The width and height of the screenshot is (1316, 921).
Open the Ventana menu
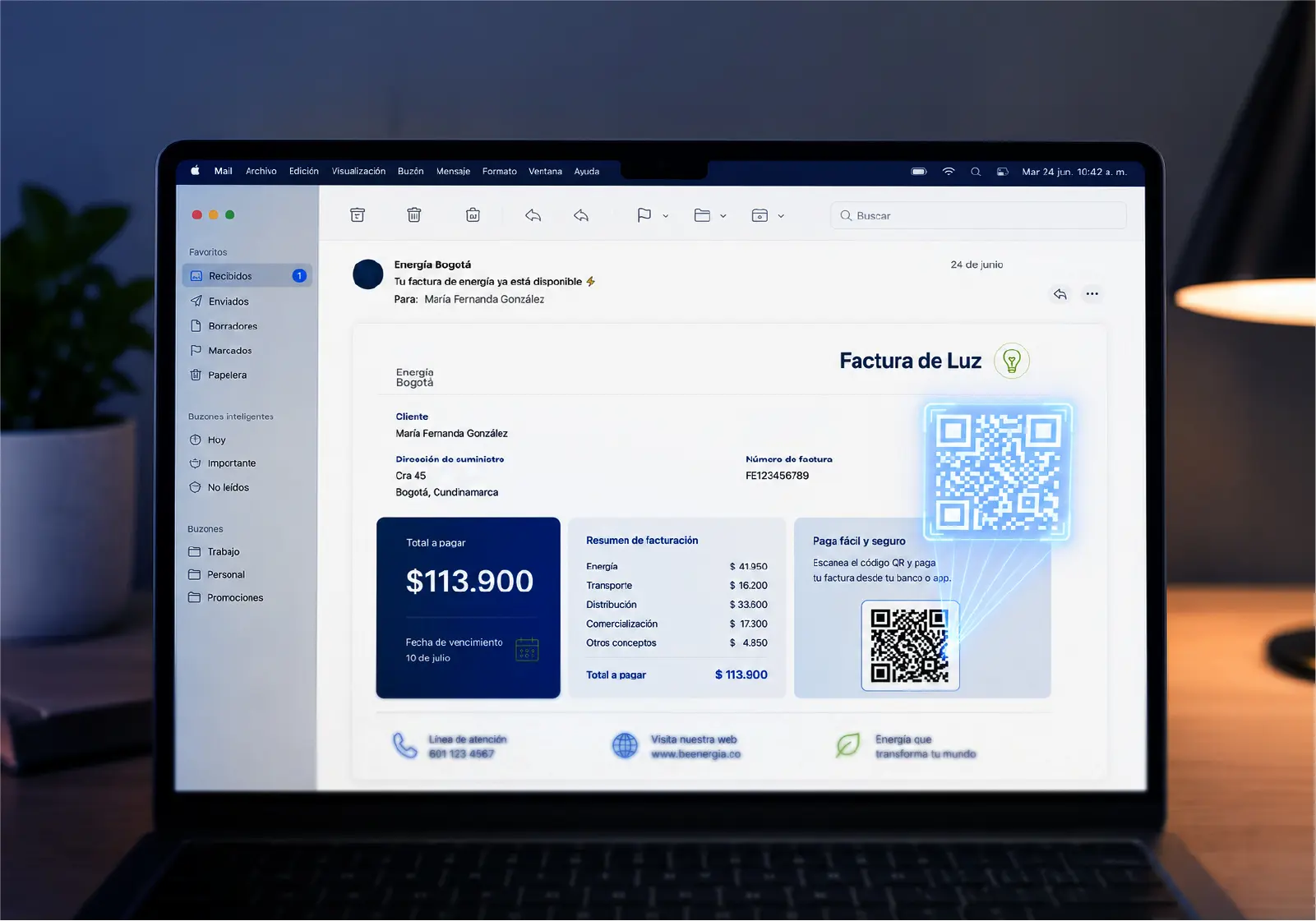(x=545, y=172)
